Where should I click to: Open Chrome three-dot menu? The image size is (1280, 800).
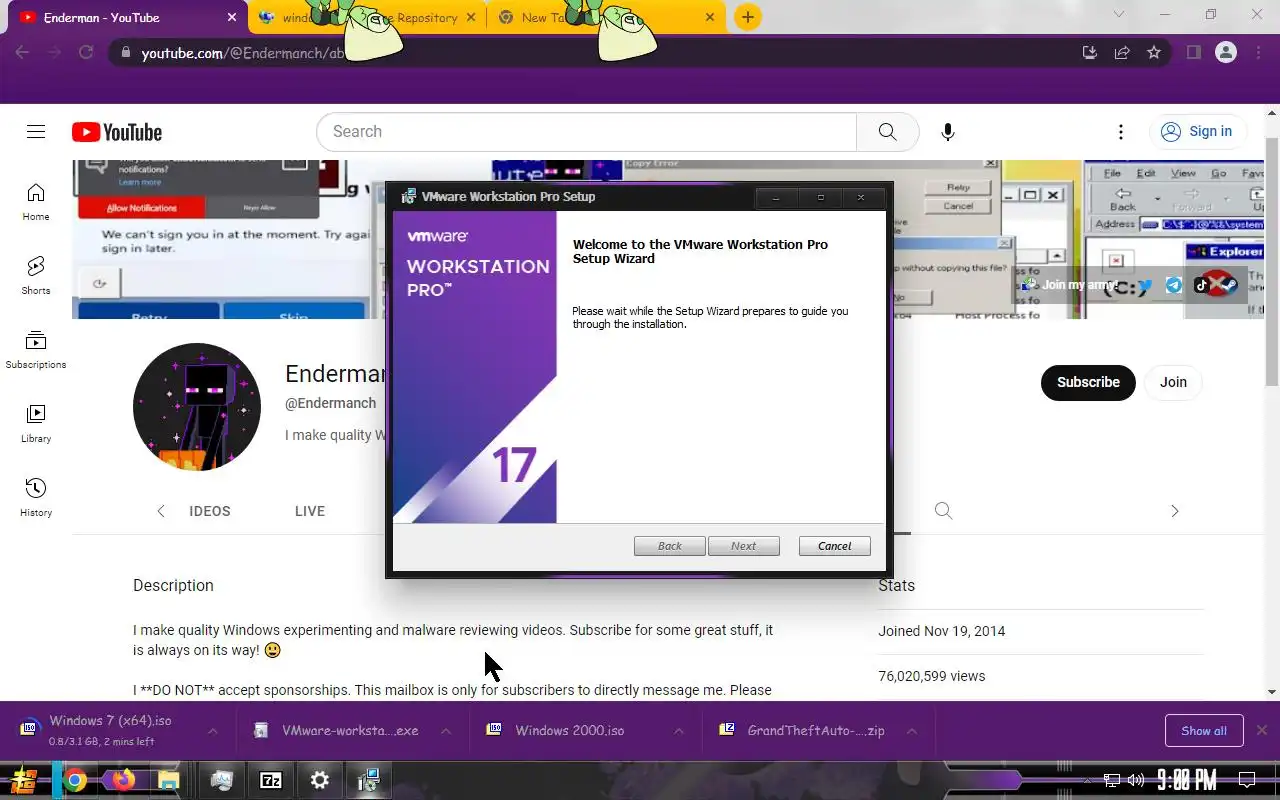click(x=1257, y=52)
